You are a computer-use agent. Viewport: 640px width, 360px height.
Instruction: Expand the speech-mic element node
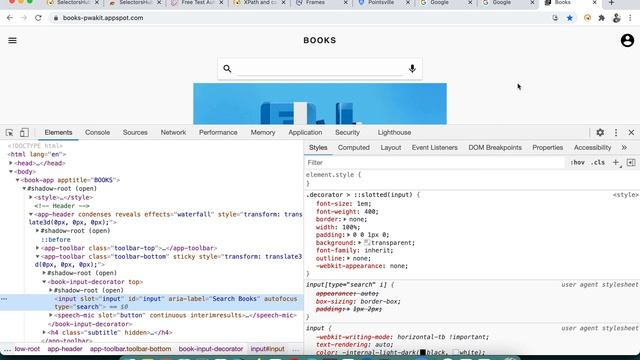coord(51,315)
